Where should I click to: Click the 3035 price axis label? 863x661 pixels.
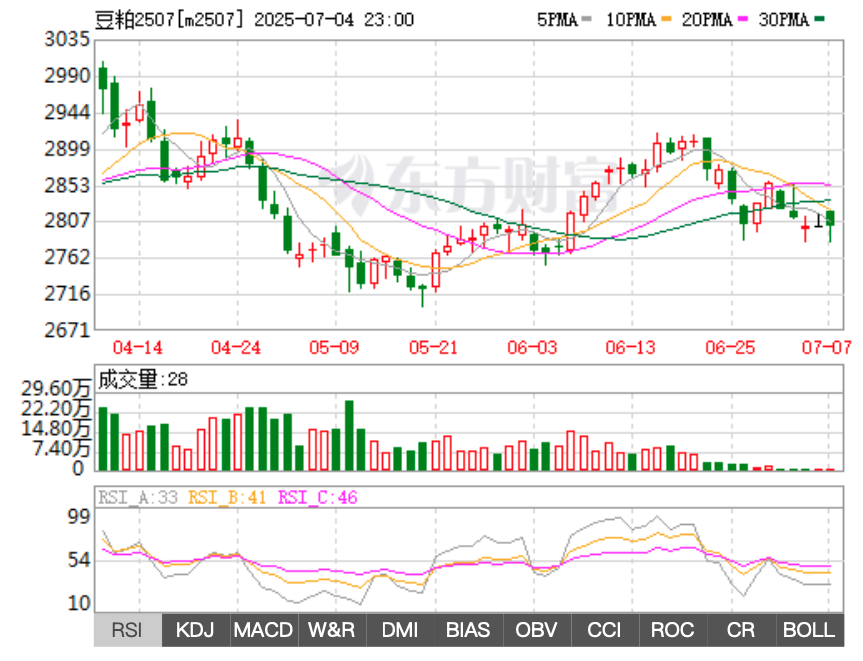67,40
